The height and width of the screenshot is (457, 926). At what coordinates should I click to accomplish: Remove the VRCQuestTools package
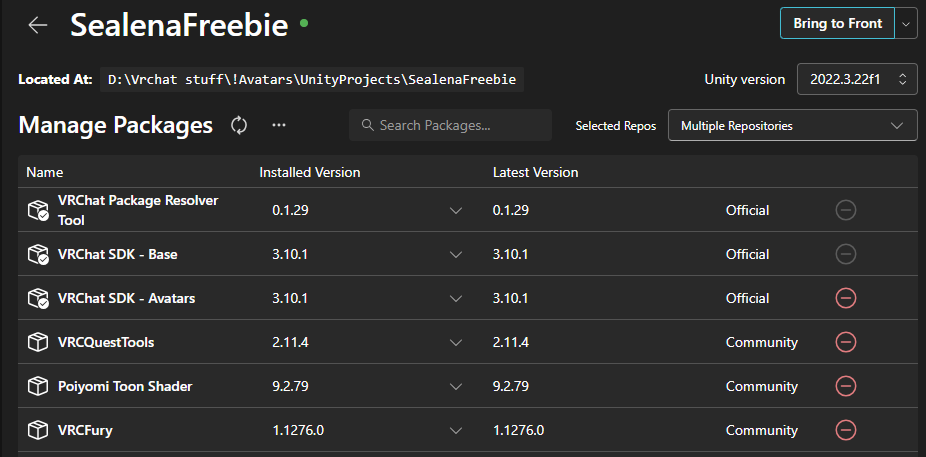pos(845,342)
